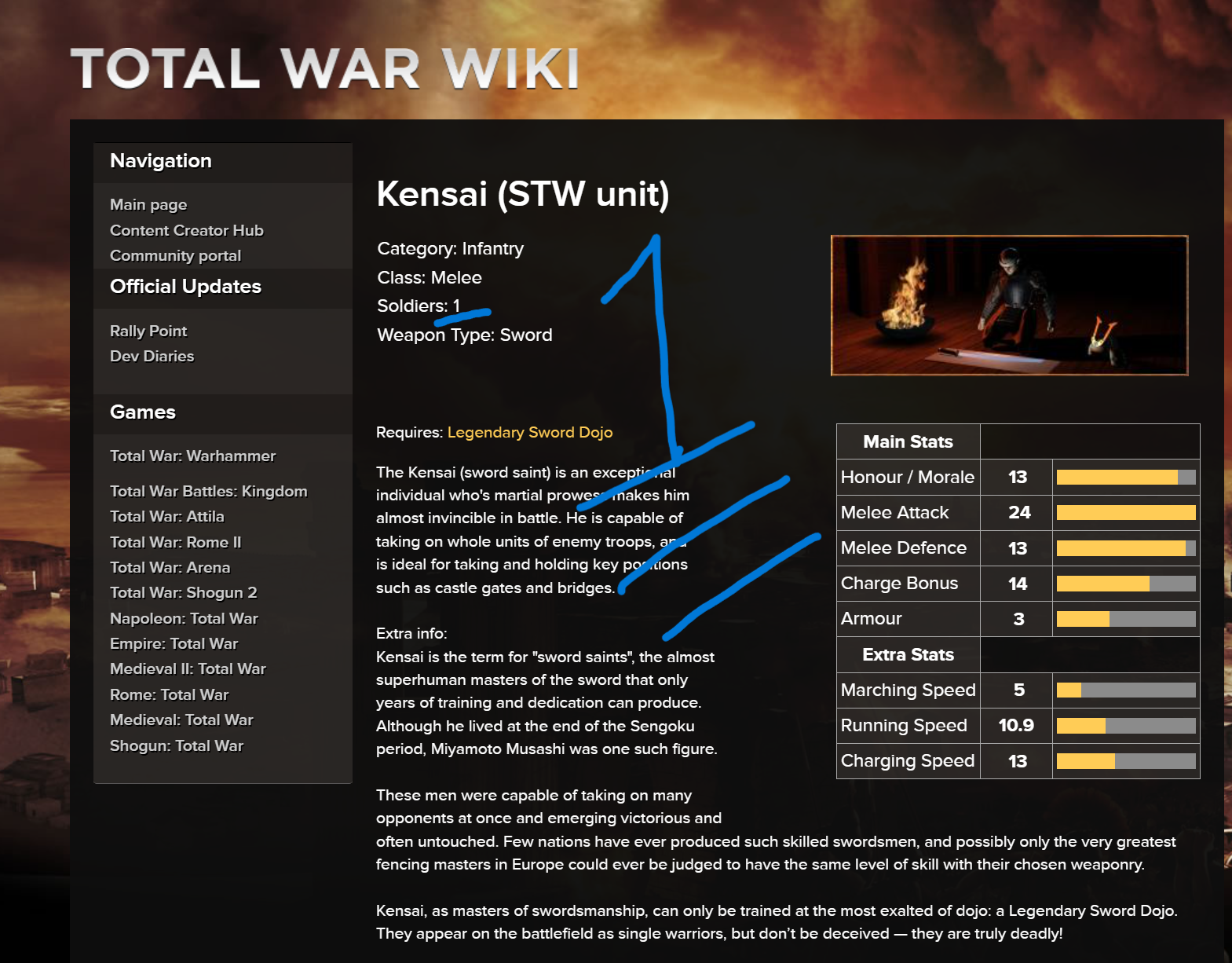Open Medieval II: Total War page
Viewport: 1232px width, 963px height.
188,668
